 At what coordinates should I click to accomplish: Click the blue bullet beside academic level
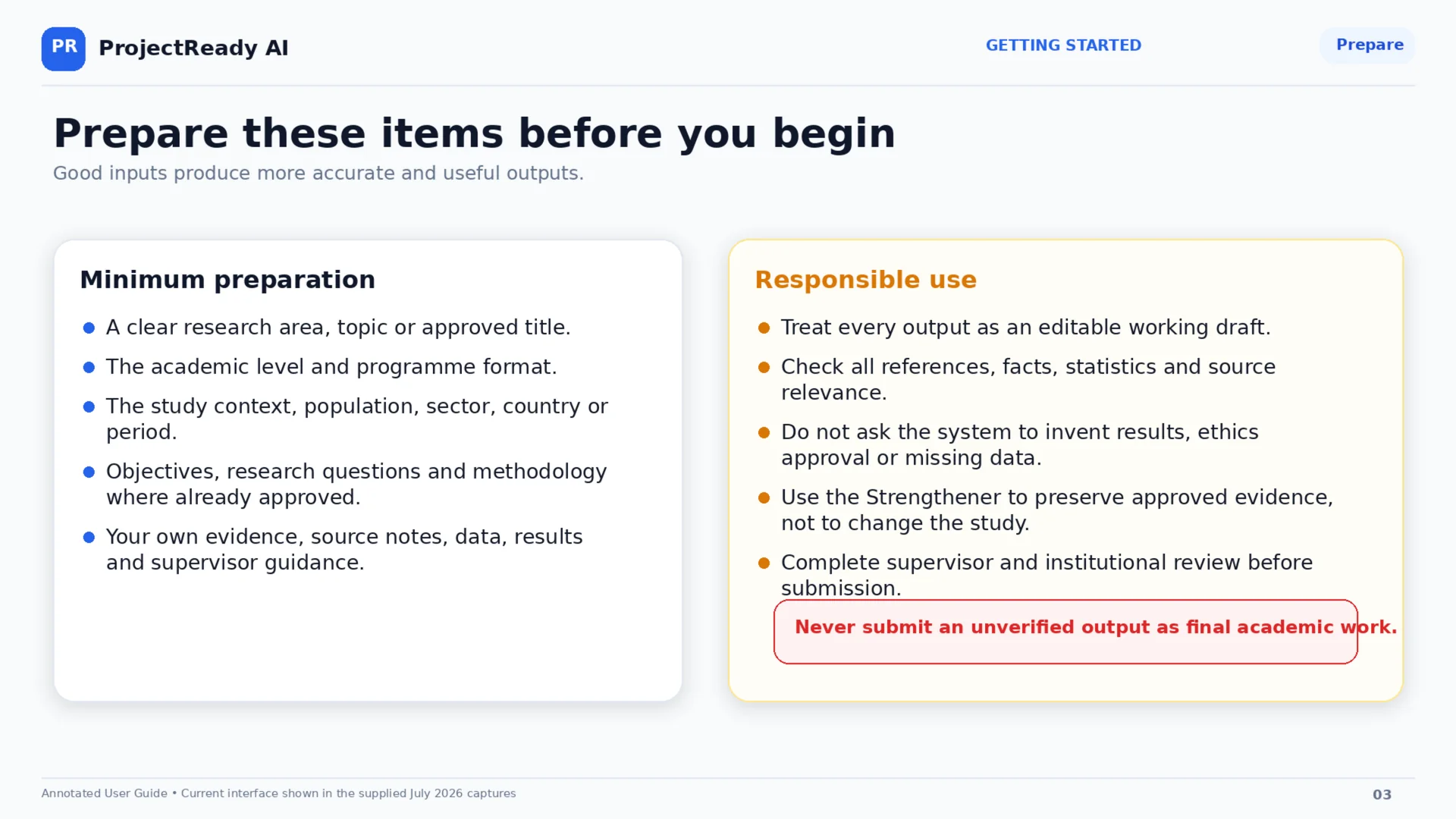pyautogui.click(x=89, y=367)
